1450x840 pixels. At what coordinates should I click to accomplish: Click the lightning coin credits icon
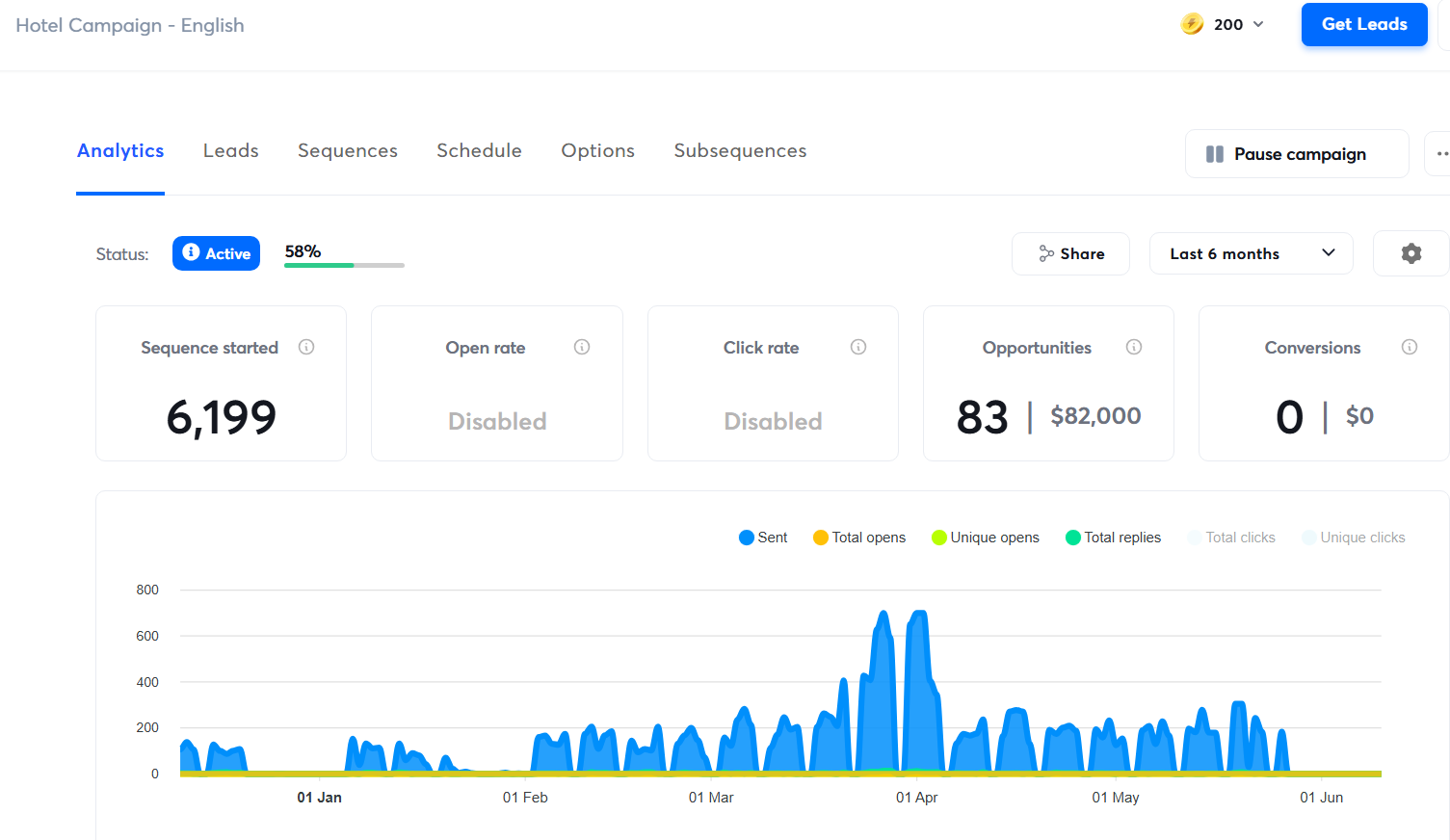[1192, 24]
